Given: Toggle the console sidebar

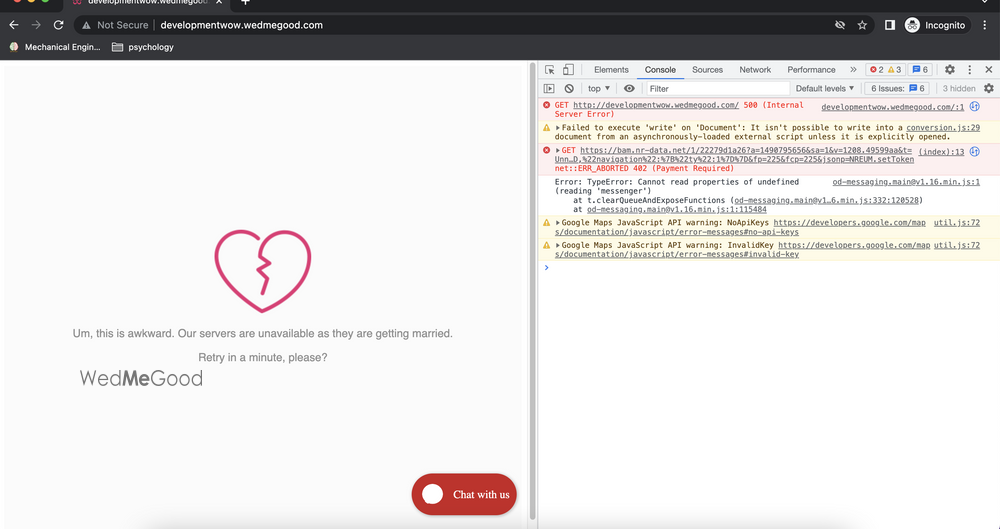Looking at the screenshot, I should pyautogui.click(x=549, y=89).
